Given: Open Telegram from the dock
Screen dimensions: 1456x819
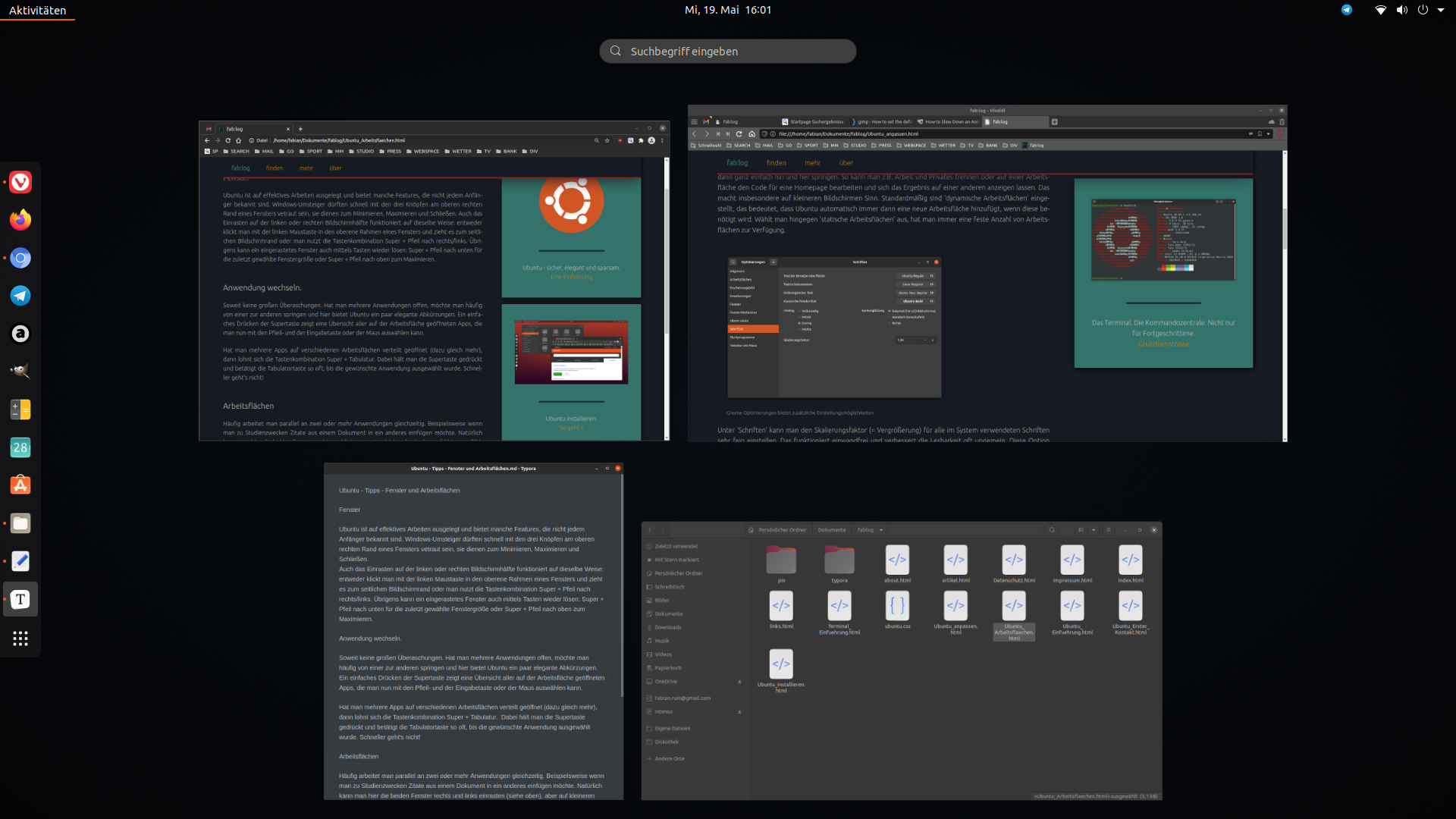Looking at the screenshot, I should 20,296.
